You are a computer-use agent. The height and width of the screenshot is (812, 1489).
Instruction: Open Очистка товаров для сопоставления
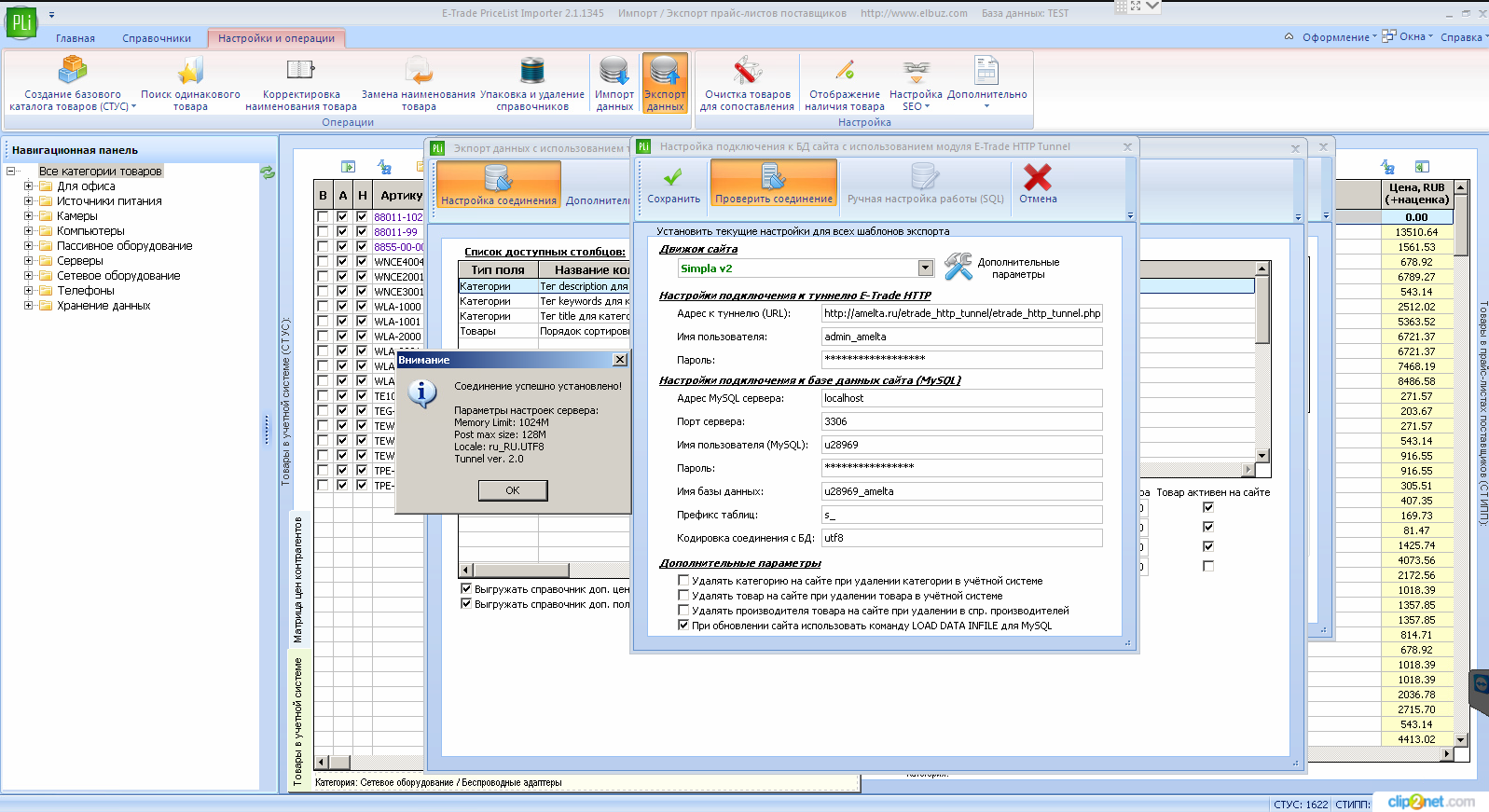click(747, 83)
